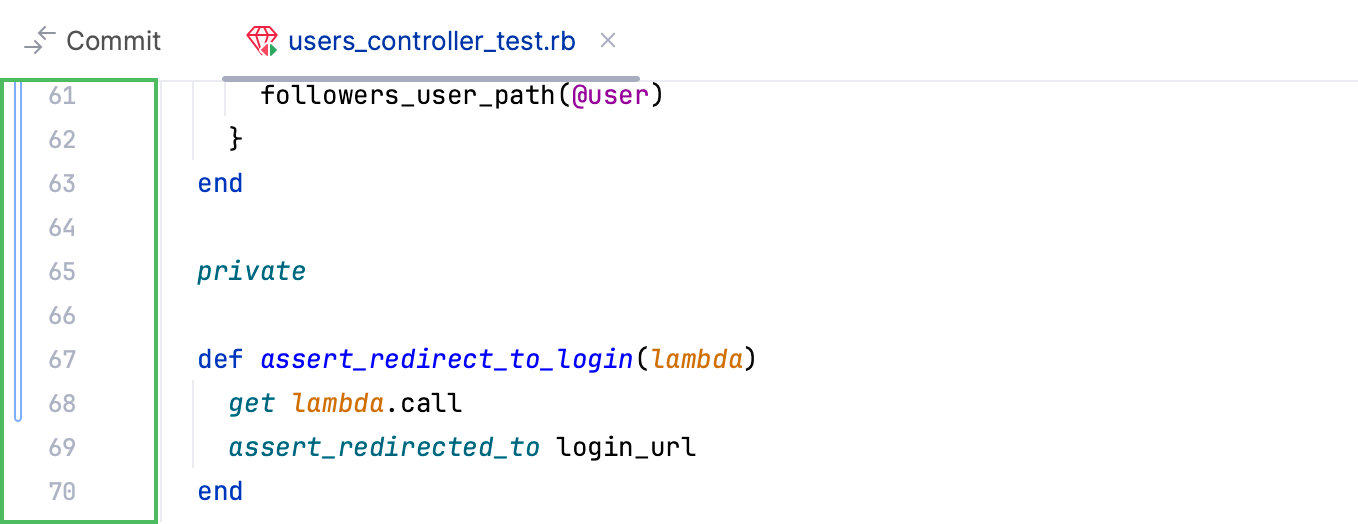This screenshot has height=524, width=1358.
Task: Click line number 67 in the gutter
Action: pos(62,359)
